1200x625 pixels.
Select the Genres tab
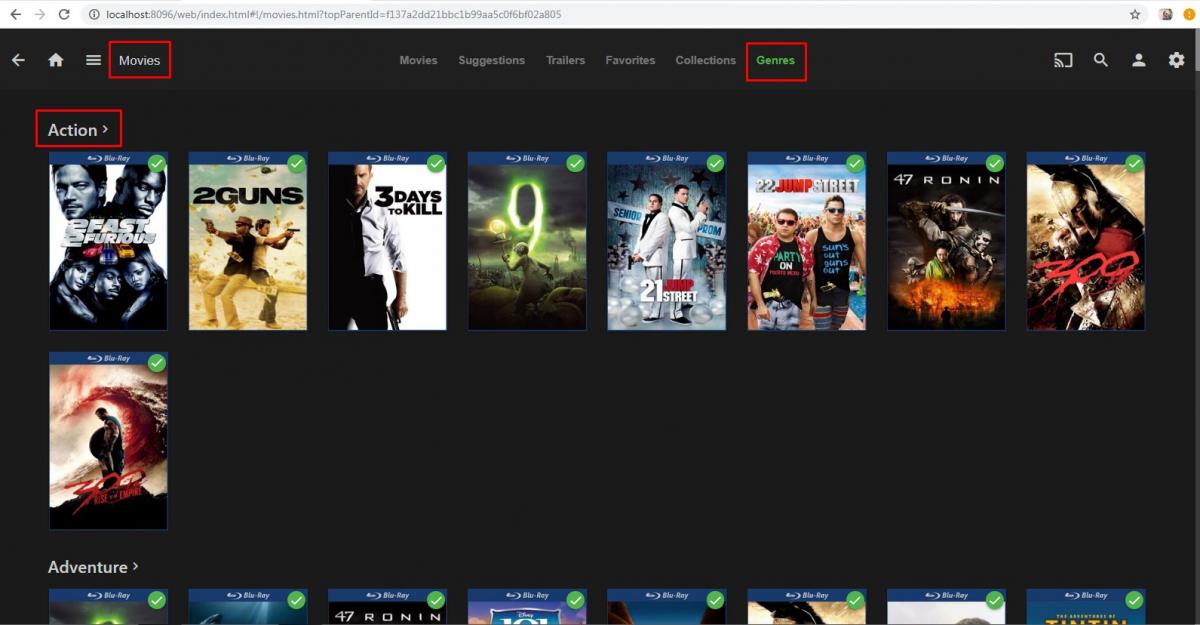pyautogui.click(x=775, y=60)
